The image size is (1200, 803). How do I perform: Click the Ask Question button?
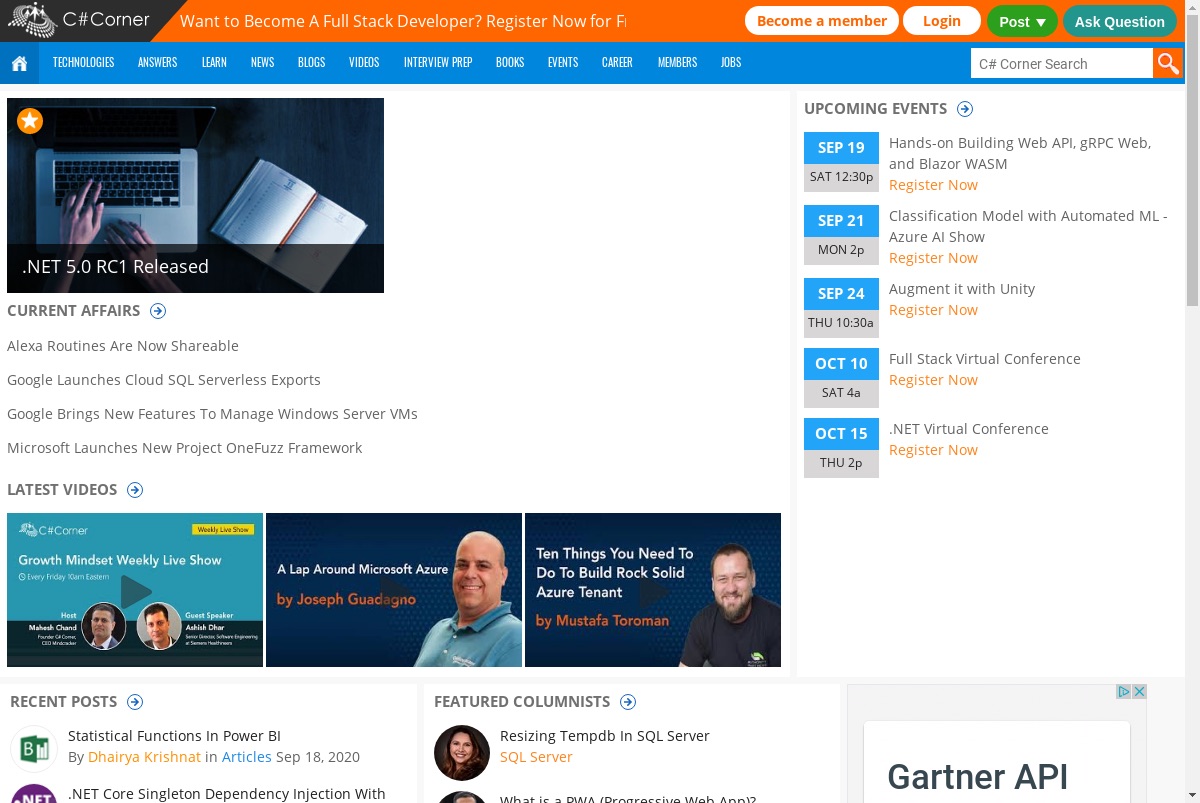tap(1120, 21)
